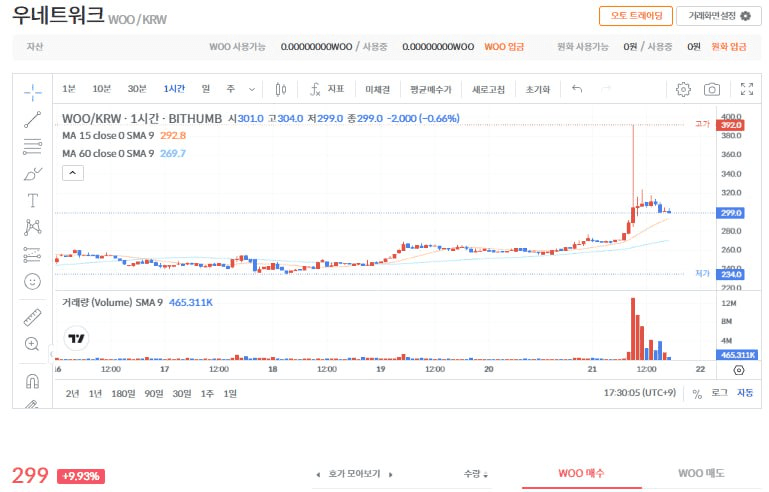The height and width of the screenshot is (492, 769).
Task: Open the emoji icons tool
Action: click(33, 282)
